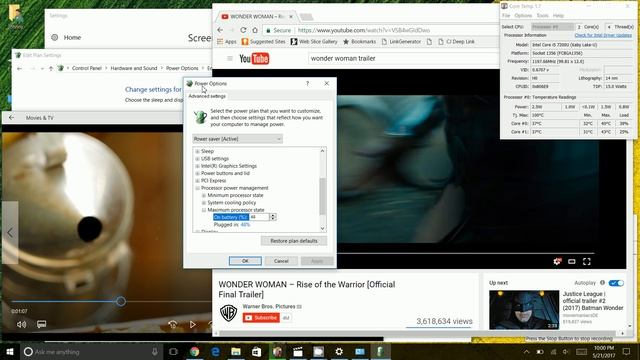This screenshot has height=360, width=640.
Task: Click the YouTube logo
Action: point(254,59)
